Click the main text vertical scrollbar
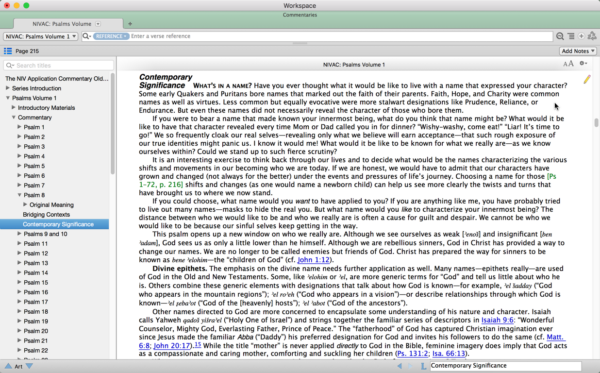Image resolution: width=600 pixels, height=373 pixels. click(596, 123)
